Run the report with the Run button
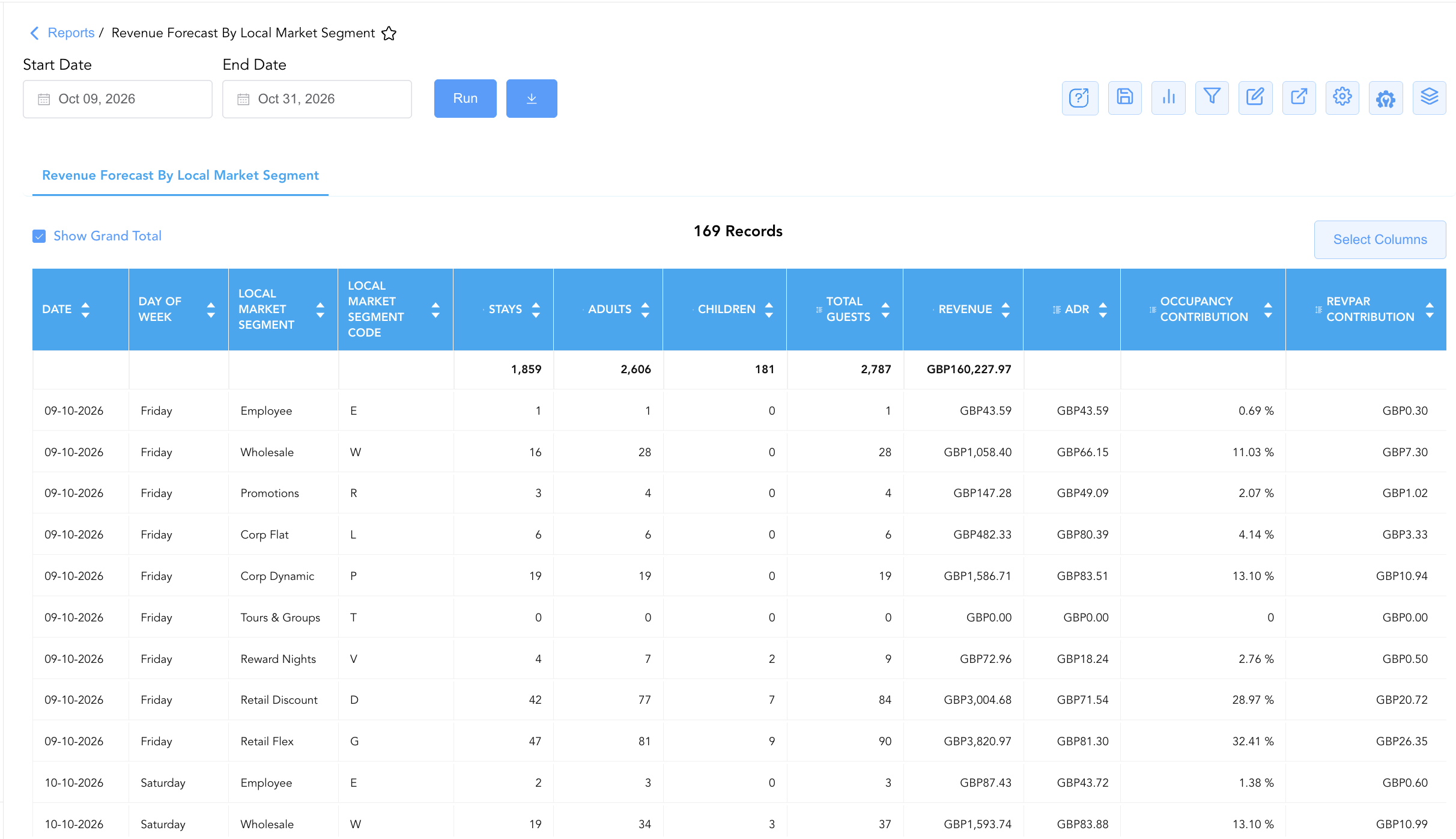This screenshot has height=839, width=1456. point(466,99)
